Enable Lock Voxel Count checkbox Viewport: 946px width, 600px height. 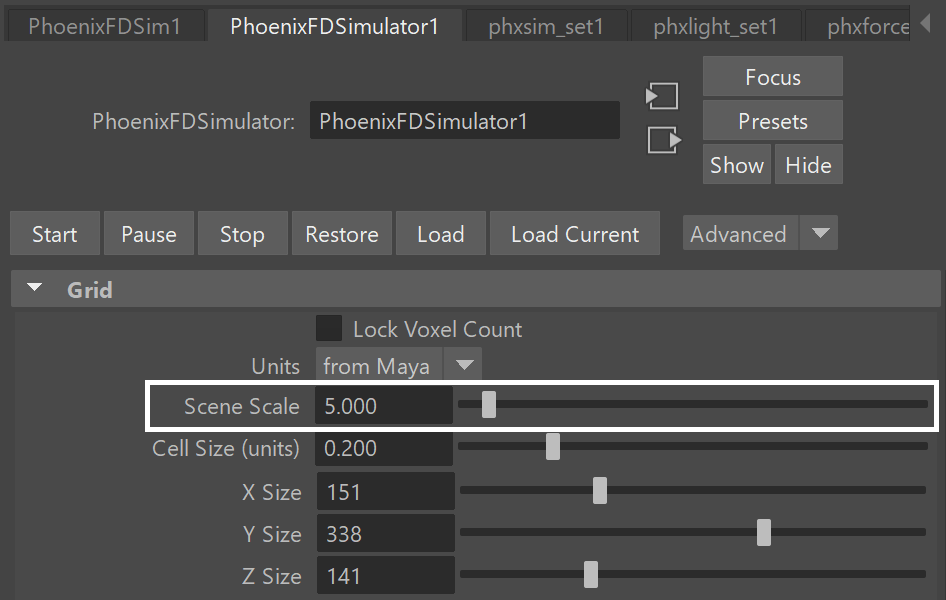tap(329, 329)
